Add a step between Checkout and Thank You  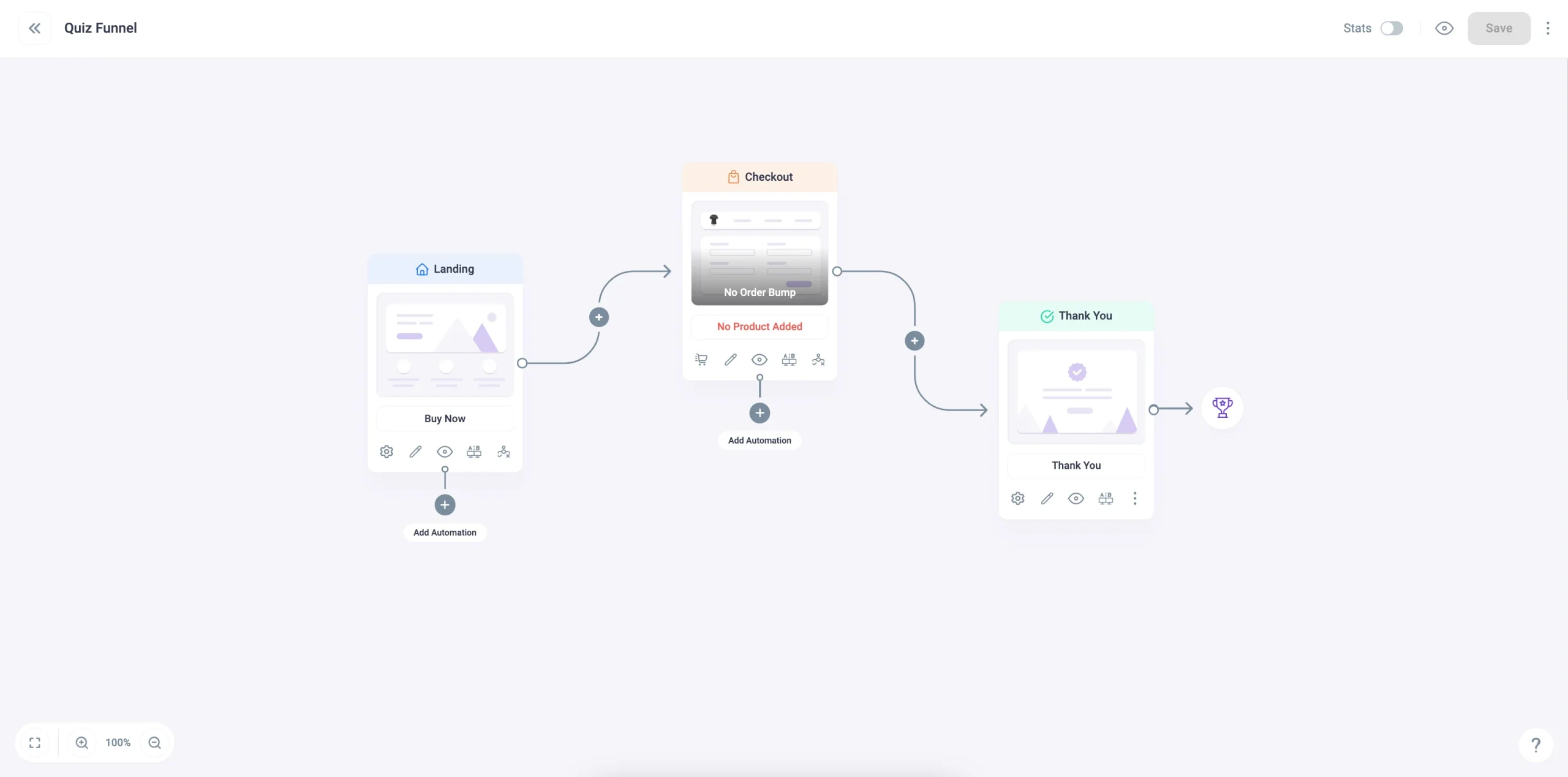[x=914, y=341]
